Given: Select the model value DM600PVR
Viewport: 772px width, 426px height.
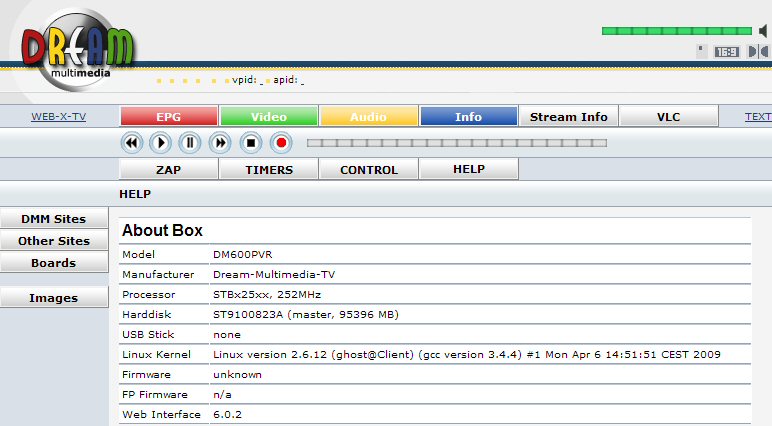Looking at the screenshot, I should click(243, 255).
